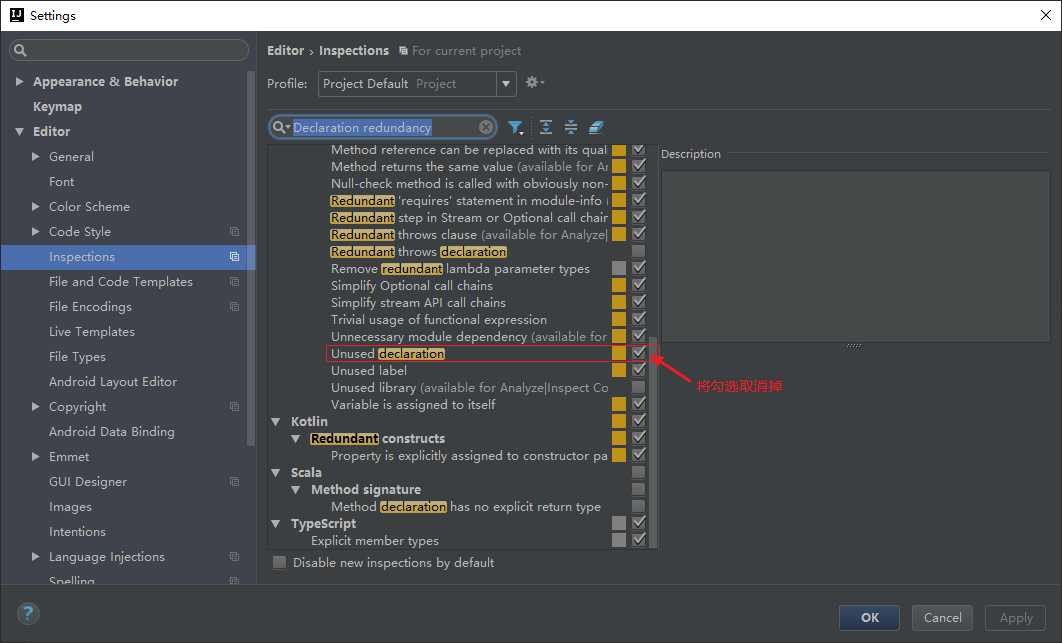The image size is (1062, 643).
Task: Close the Settings dialog window
Action: (x=1046, y=15)
